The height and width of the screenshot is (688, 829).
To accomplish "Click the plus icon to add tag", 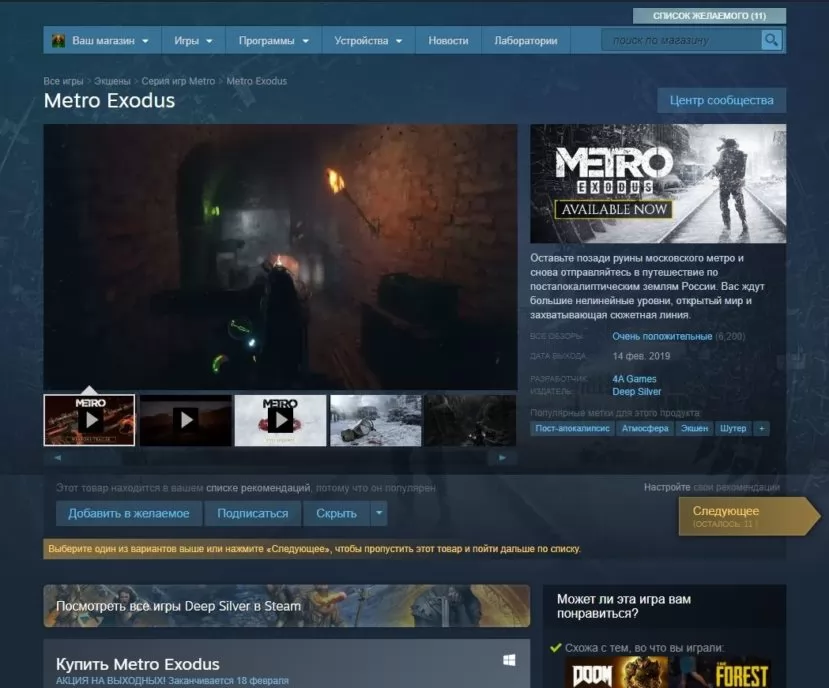I will point(762,428).
